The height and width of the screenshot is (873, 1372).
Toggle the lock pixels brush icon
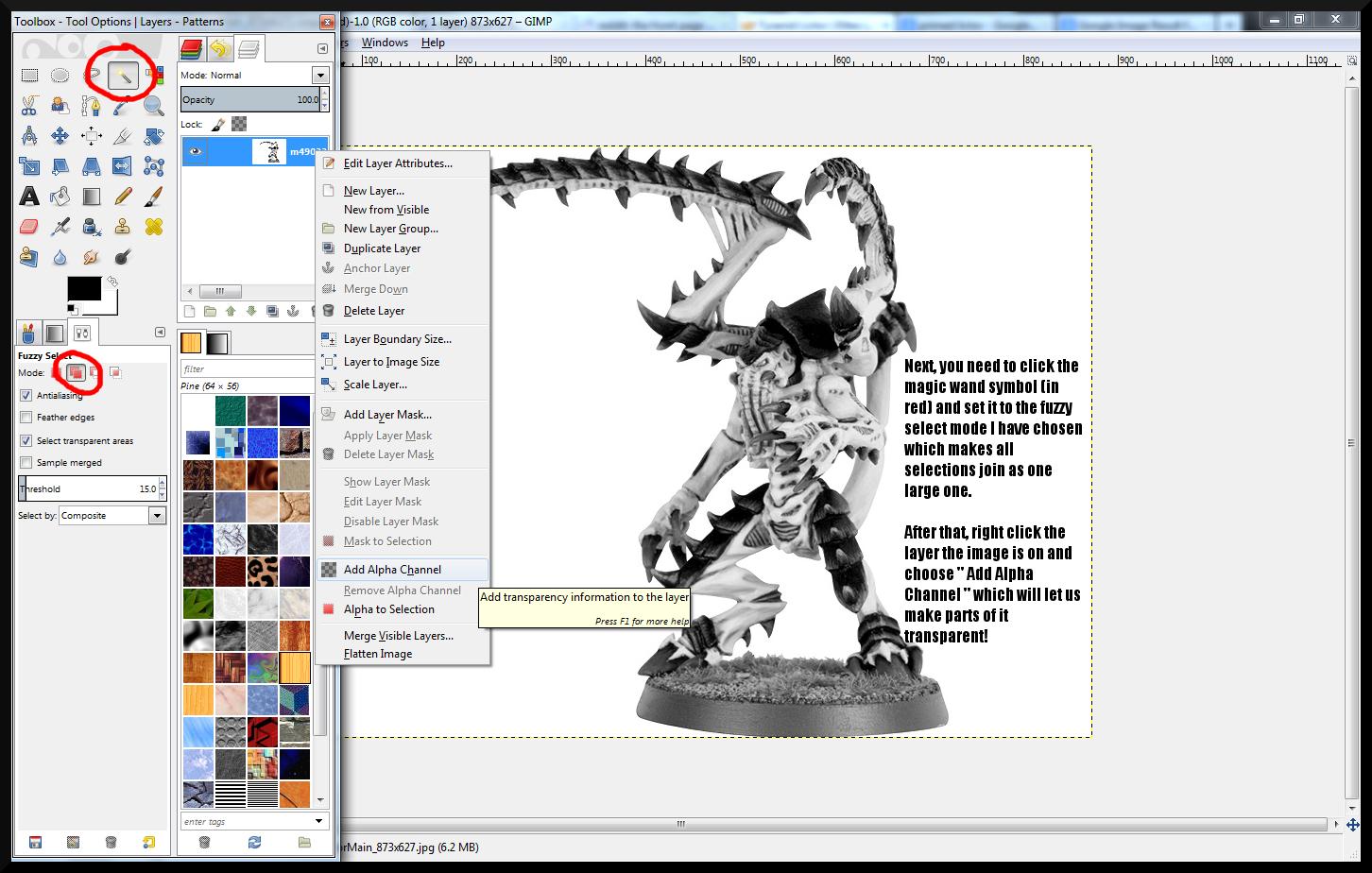pos(218,124)
